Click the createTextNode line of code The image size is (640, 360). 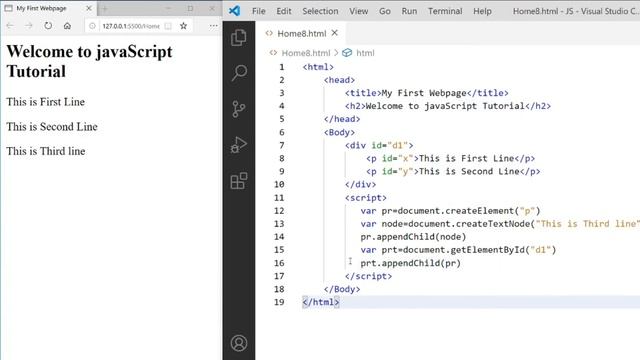point(500,224)
